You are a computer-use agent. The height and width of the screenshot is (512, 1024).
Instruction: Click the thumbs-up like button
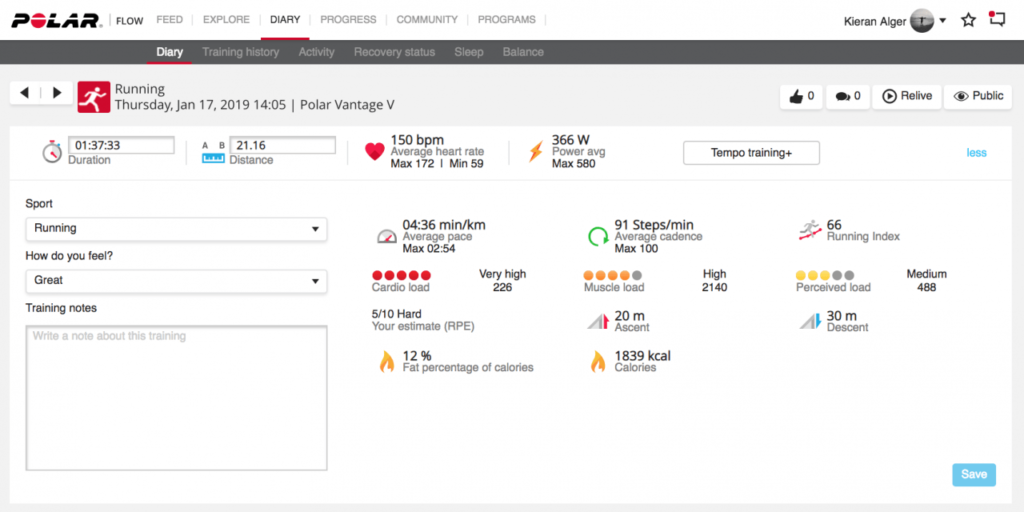coord(801,96)
